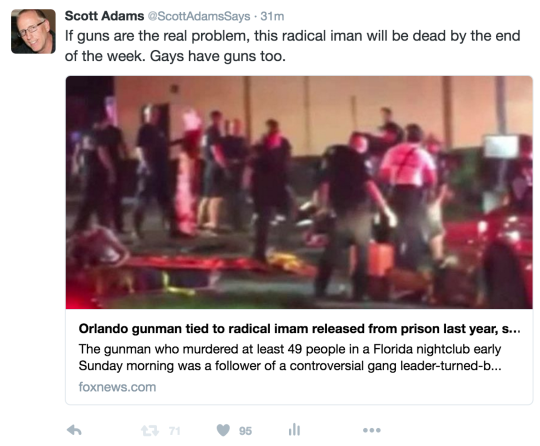Open the Orlando gunman article headline
Screen dimensions: 540x446
point(299,329)
